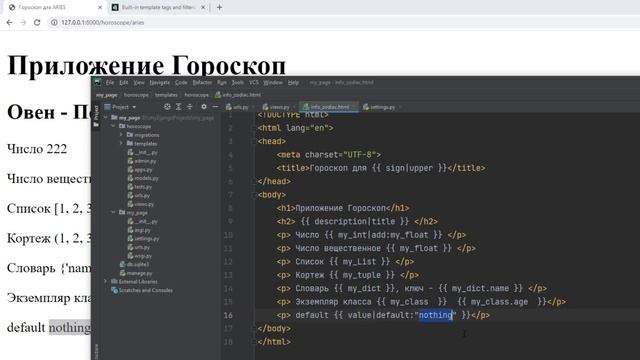
Task: Open Project panel gear settings
Action: (204, 107)
